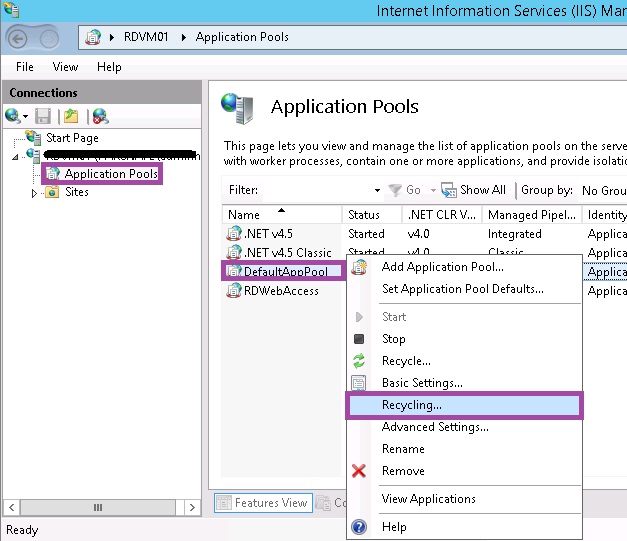Click the IIS Manager title bar app icon
The image size is (627, 541).
coord(12,10)
